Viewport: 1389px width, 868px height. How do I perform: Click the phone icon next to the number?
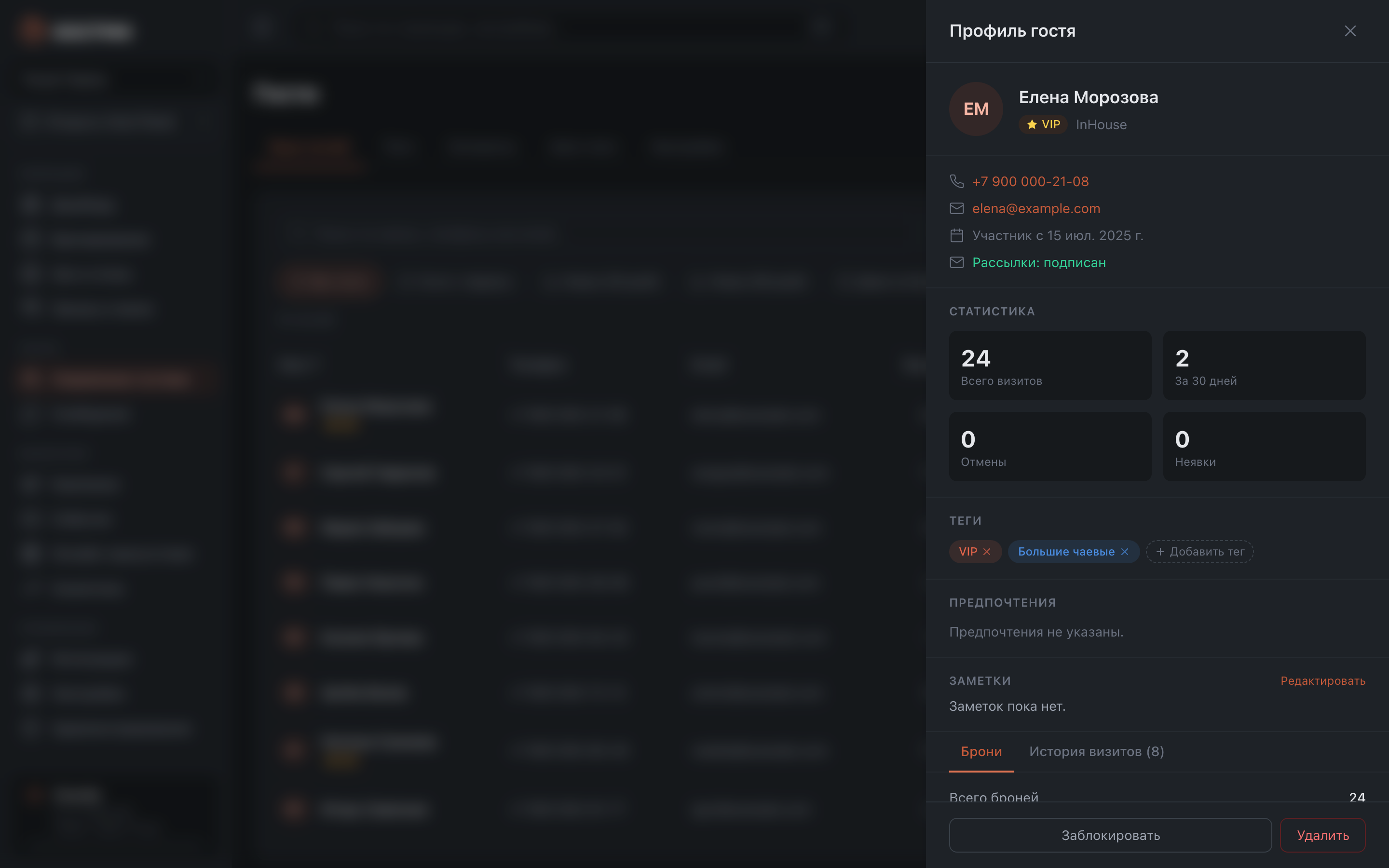click(956, 181)
